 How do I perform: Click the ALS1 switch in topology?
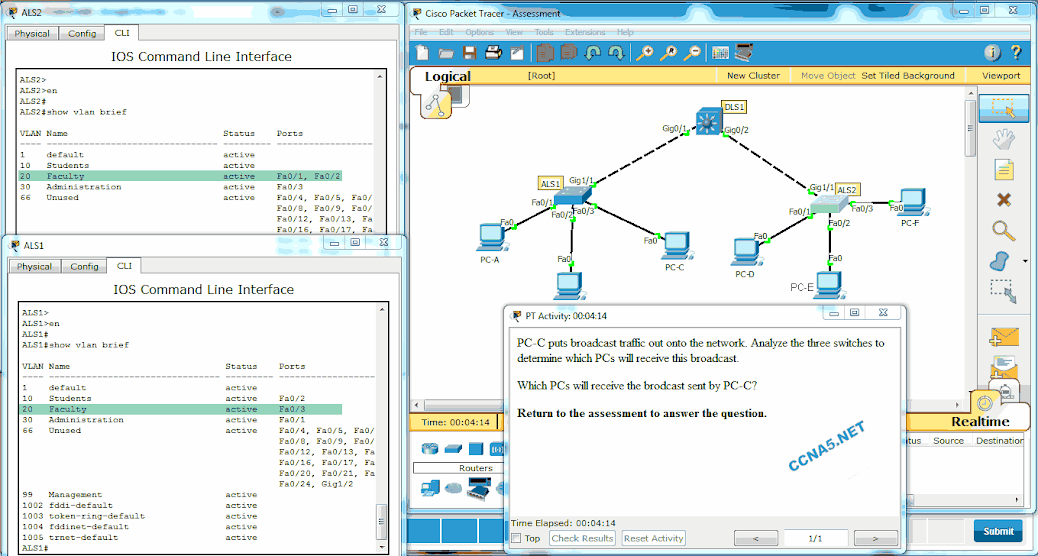click(572, 195)
